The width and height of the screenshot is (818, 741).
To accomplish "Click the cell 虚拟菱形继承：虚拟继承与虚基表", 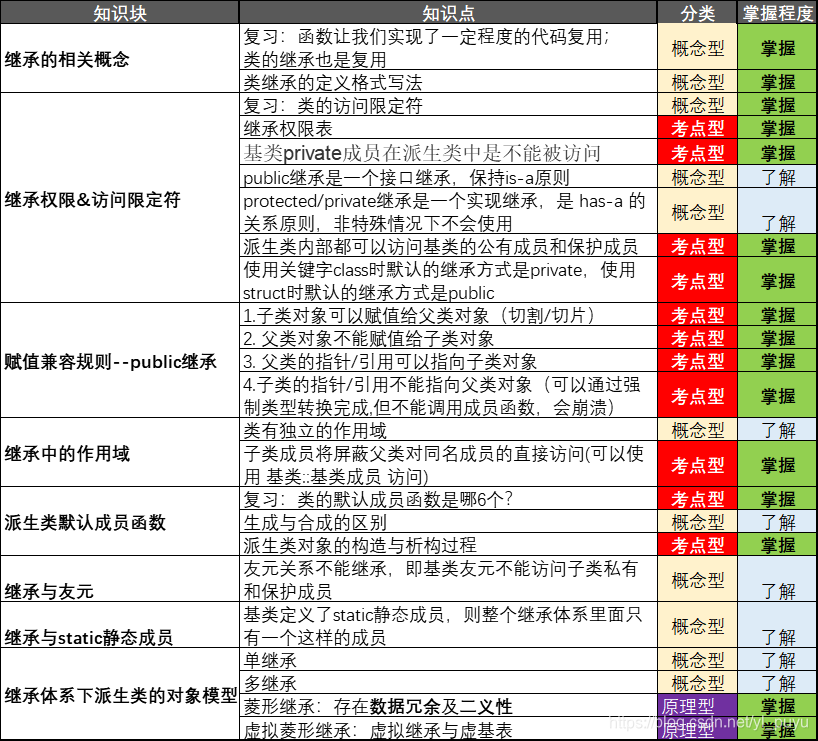I will (448, 728).
